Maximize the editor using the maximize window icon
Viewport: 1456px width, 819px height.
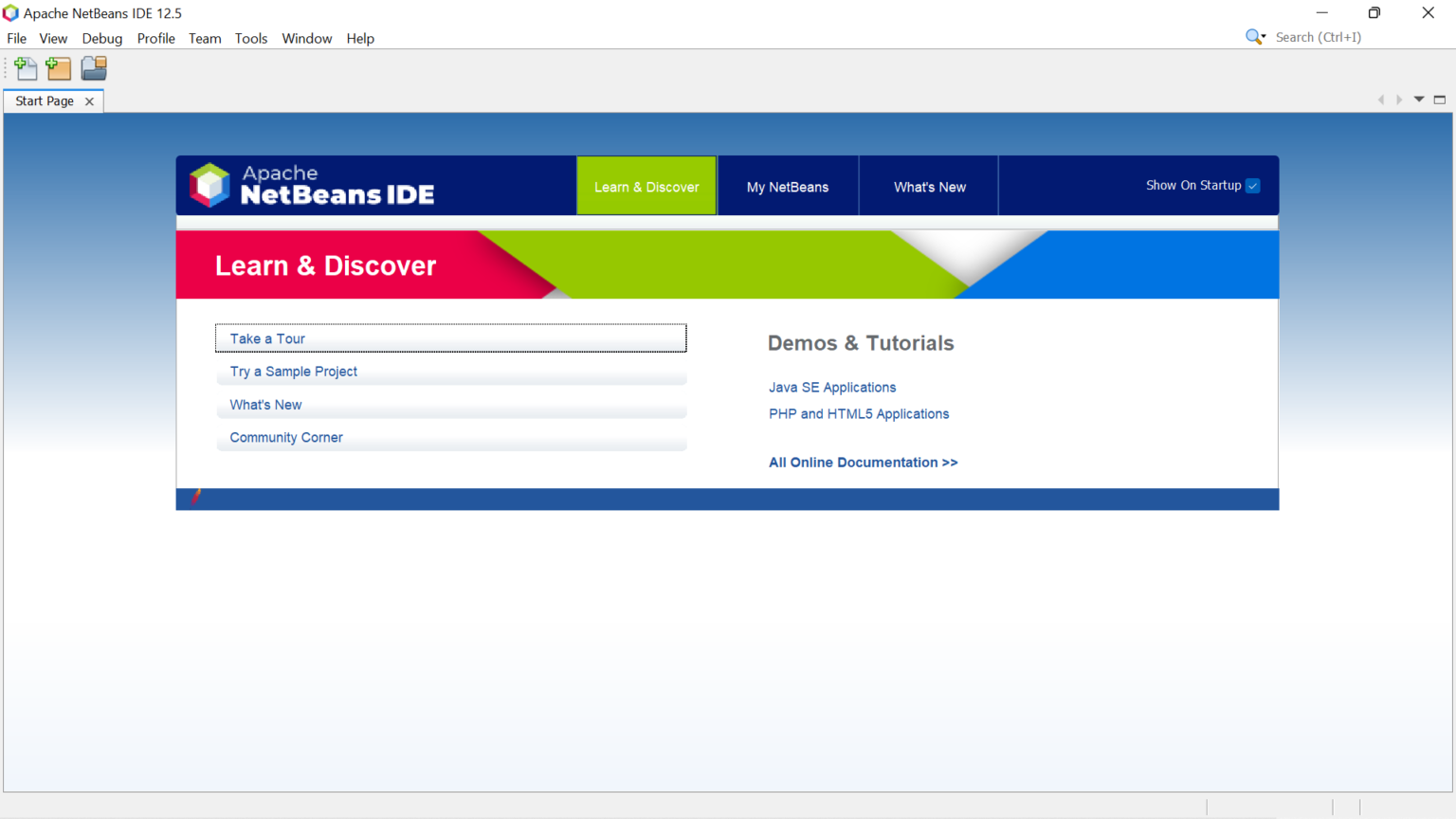coord(1439,99)
